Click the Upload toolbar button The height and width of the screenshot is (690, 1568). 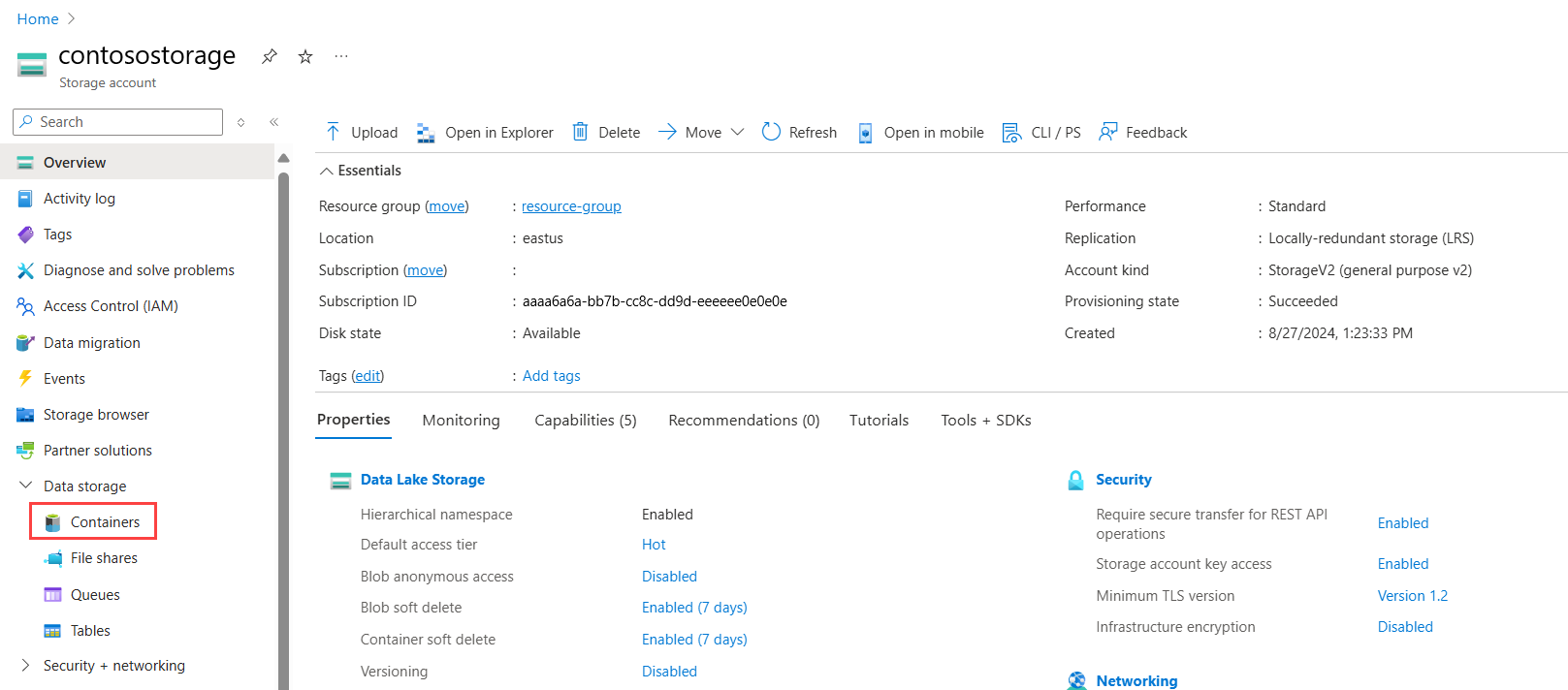pyautogui.click(x=362, y=133)
